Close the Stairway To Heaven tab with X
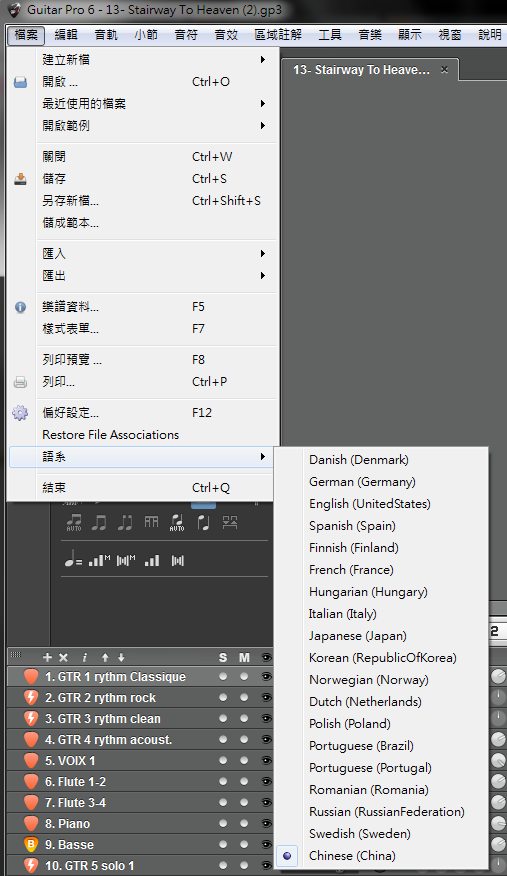The height and width of the screenshot is (876, 507). [444, 70]
